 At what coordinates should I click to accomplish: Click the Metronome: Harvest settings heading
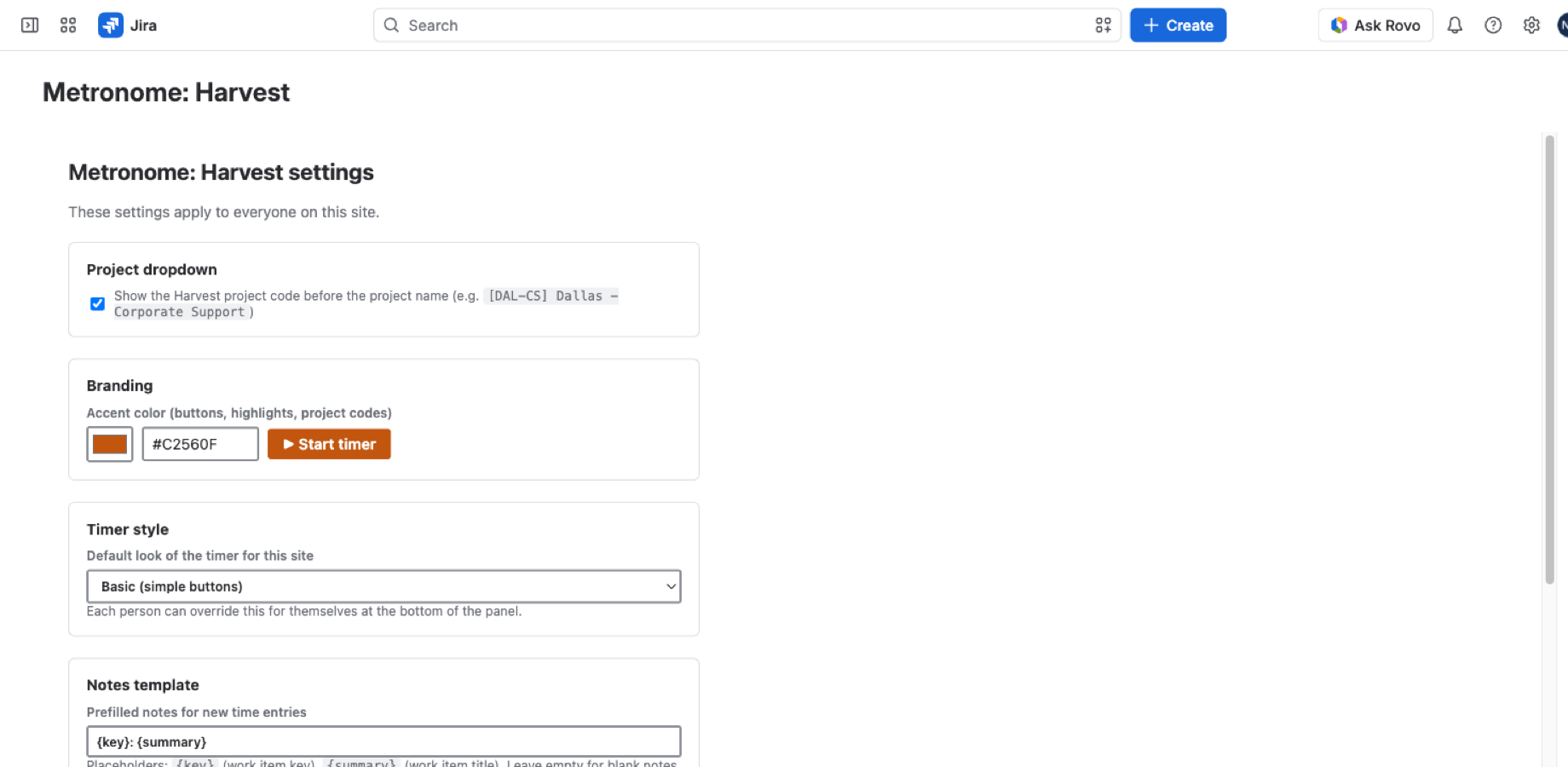tap(221, 172)
